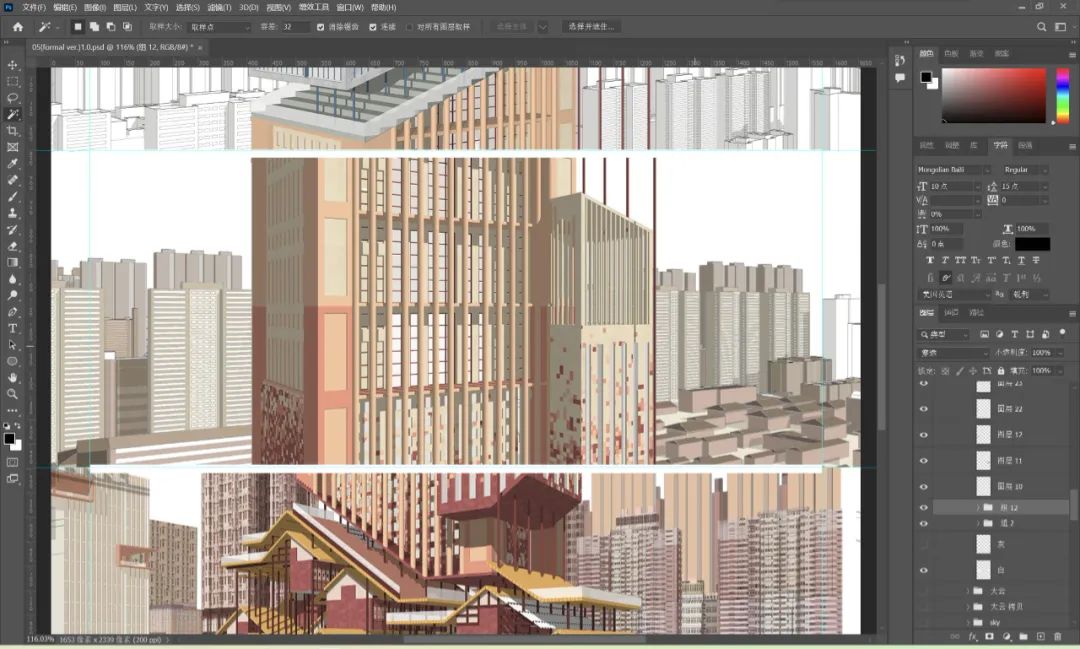Select the Gradient tool
Screen dimensions: 1080x649
(12, 262)
